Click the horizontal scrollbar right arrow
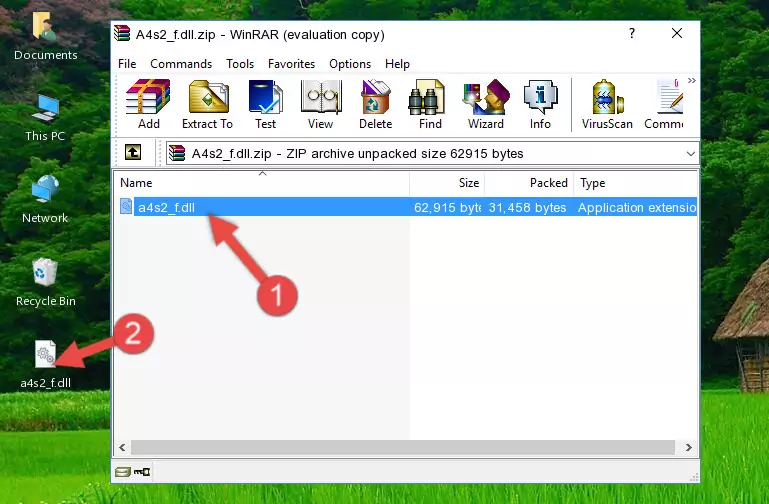Image resolution: width=769 pixels, height=504 pixels. tap(689, 447)
